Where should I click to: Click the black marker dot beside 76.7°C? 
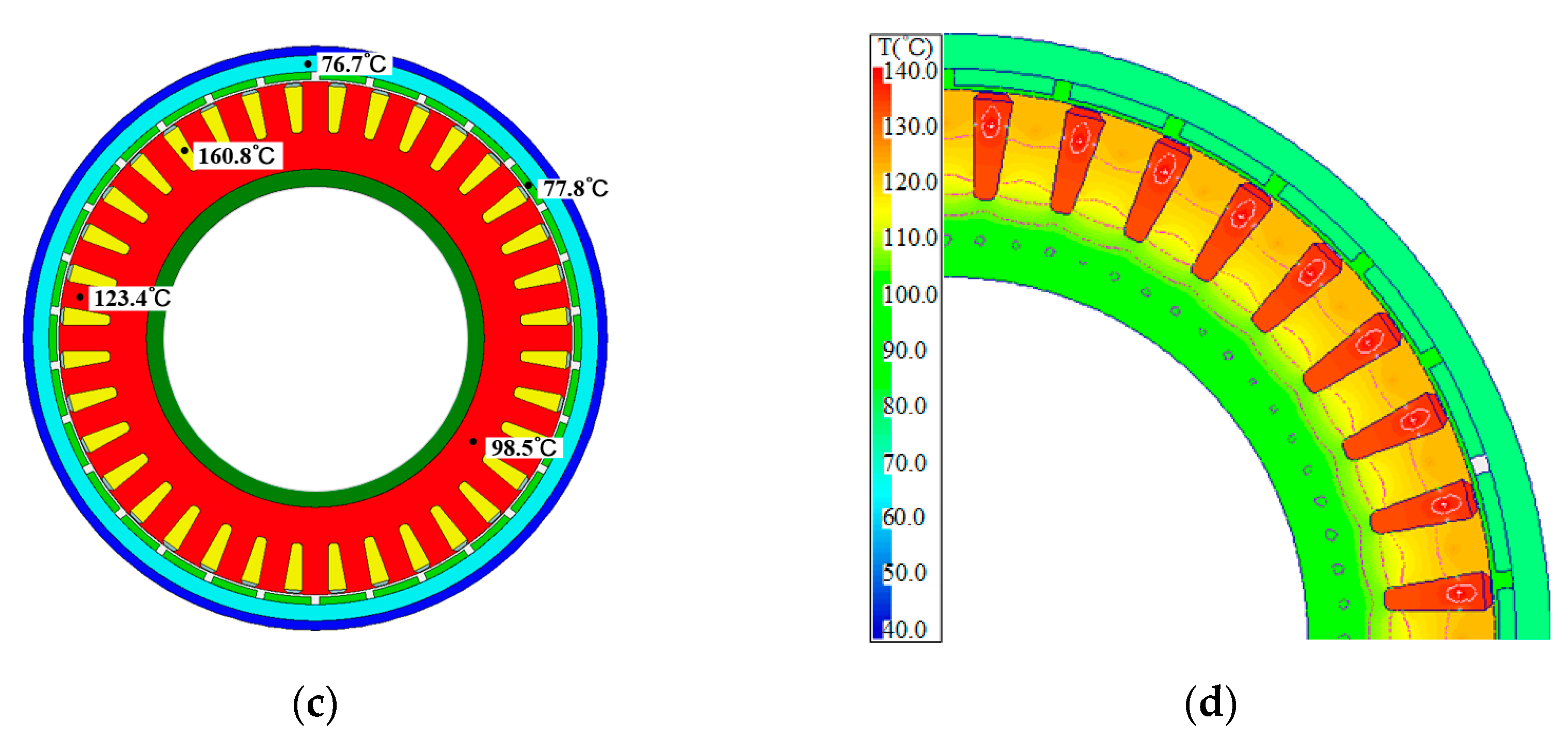click(308, 64)
